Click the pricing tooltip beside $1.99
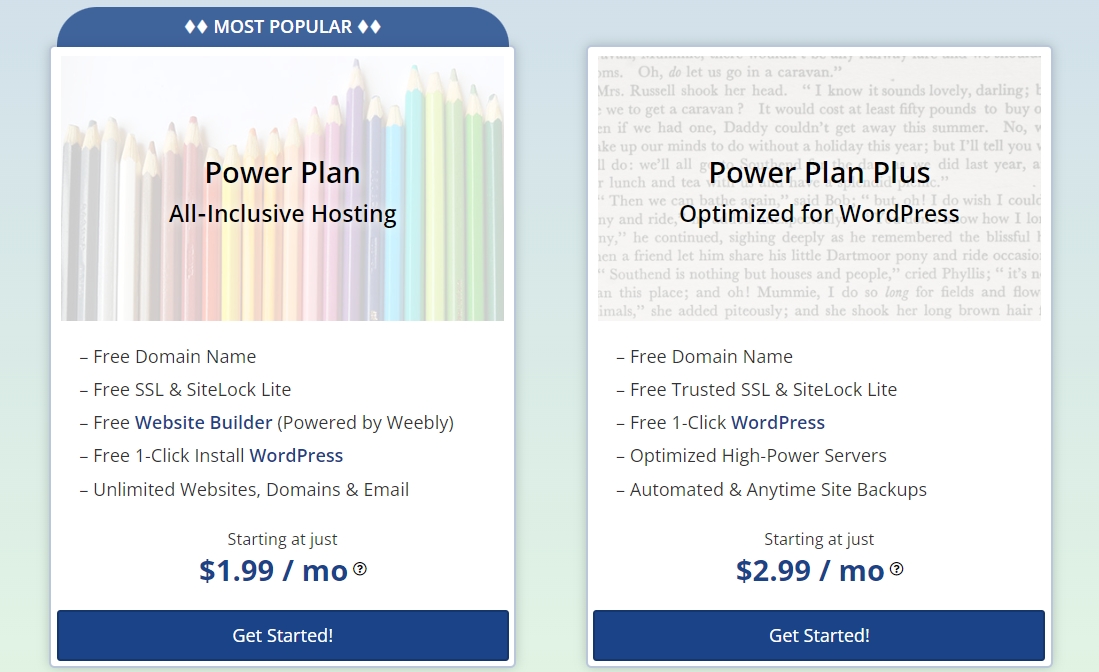The image size is (1099, 672). tap(360, 570)
